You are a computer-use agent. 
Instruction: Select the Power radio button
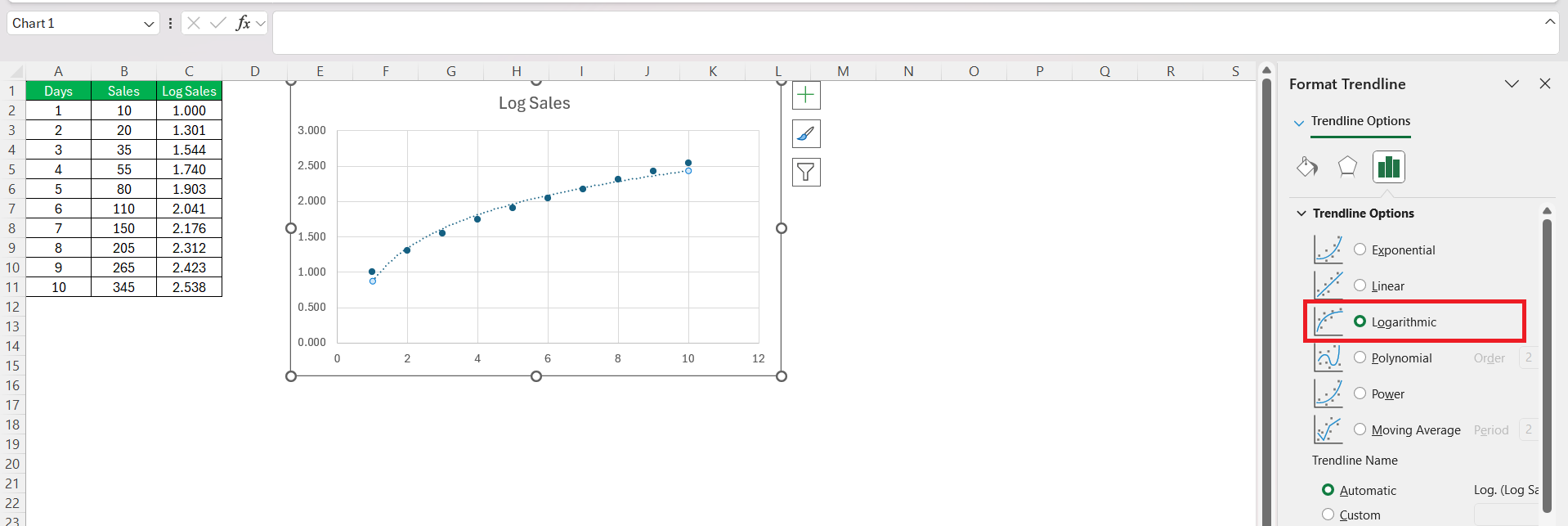click(x=1360, y=393)
